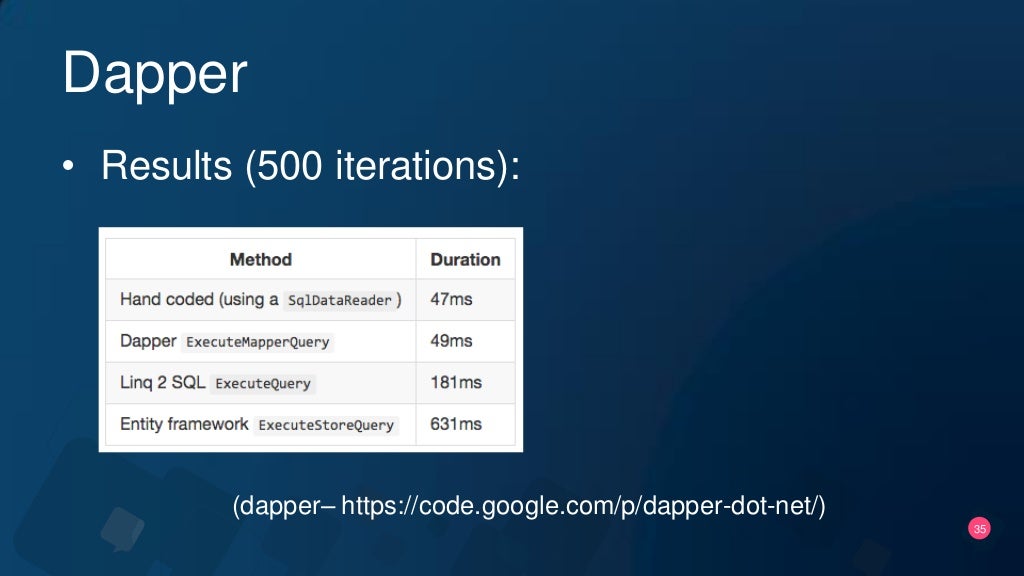Click the 'Hand coded (using a' text

(x=199, y=299)
